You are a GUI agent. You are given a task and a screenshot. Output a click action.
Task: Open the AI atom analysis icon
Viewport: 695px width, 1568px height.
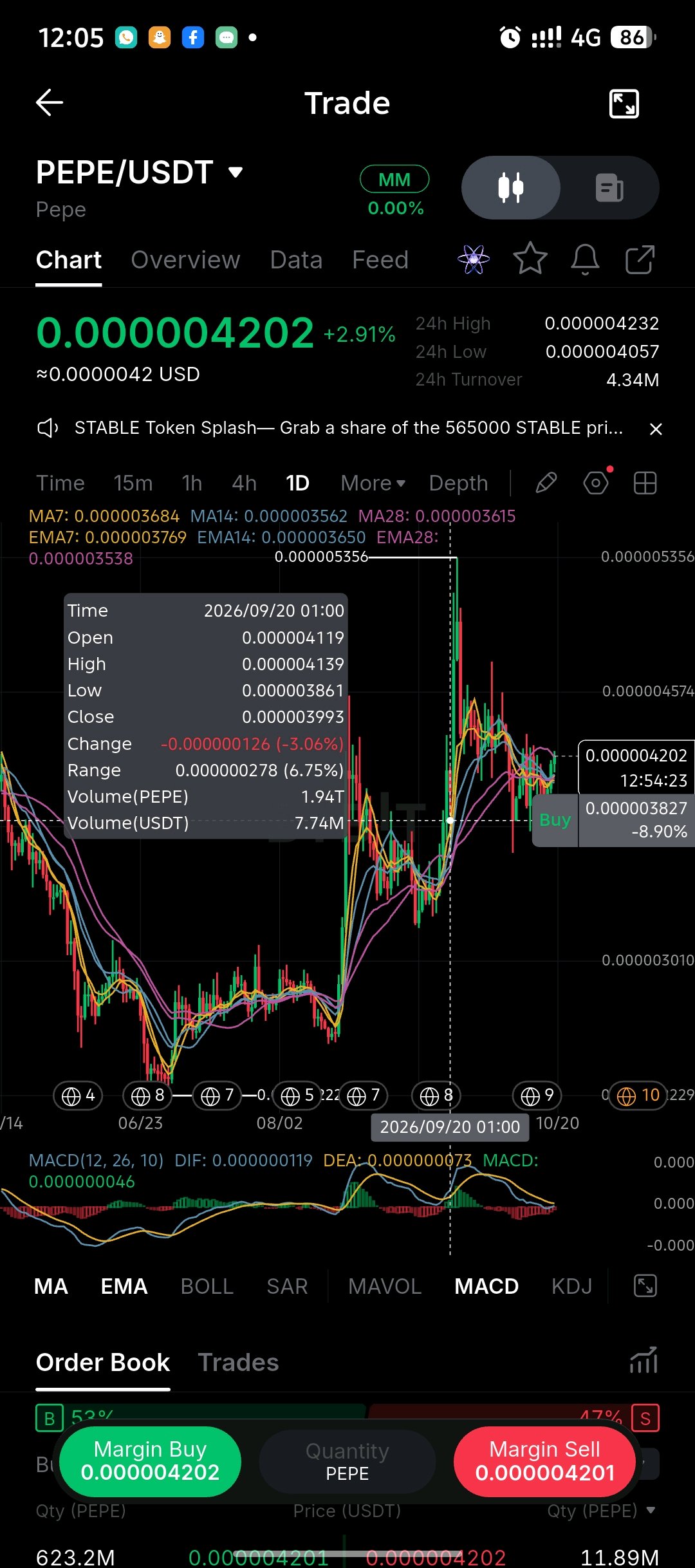[474, 259]
